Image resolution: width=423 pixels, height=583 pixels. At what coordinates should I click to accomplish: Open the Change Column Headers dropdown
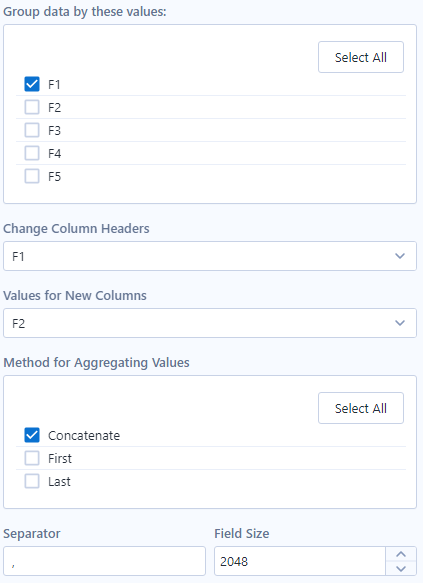point(210,256)
